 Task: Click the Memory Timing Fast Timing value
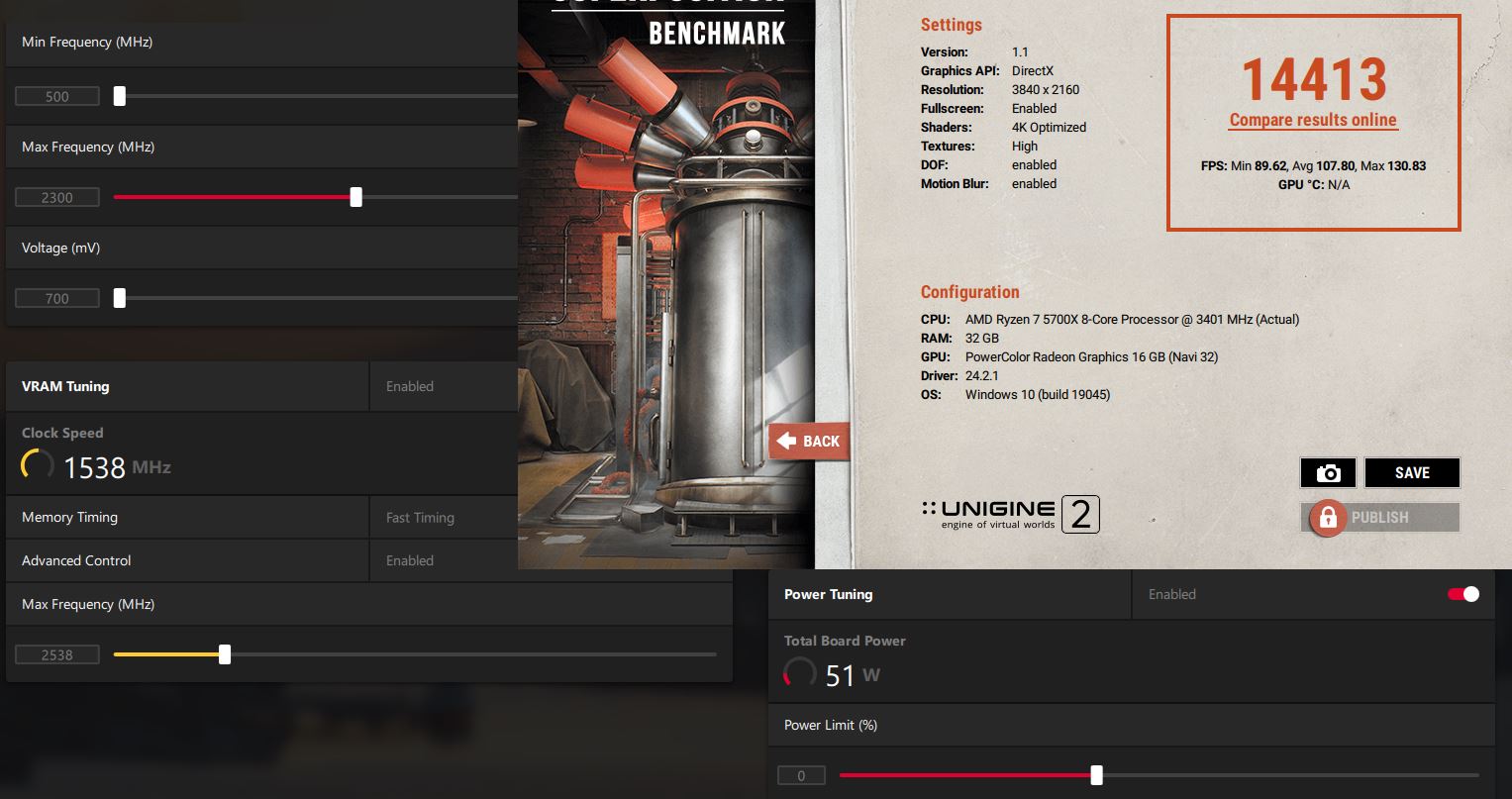click(420, 517)
